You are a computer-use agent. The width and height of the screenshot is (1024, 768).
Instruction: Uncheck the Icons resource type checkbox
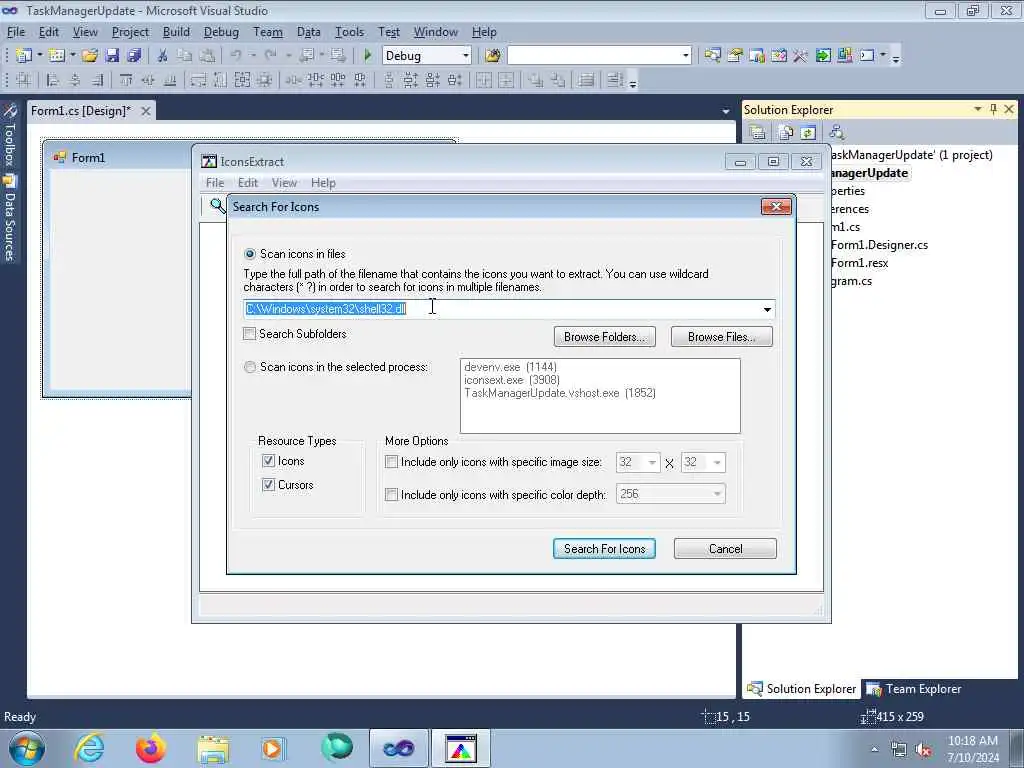[268, 461]
